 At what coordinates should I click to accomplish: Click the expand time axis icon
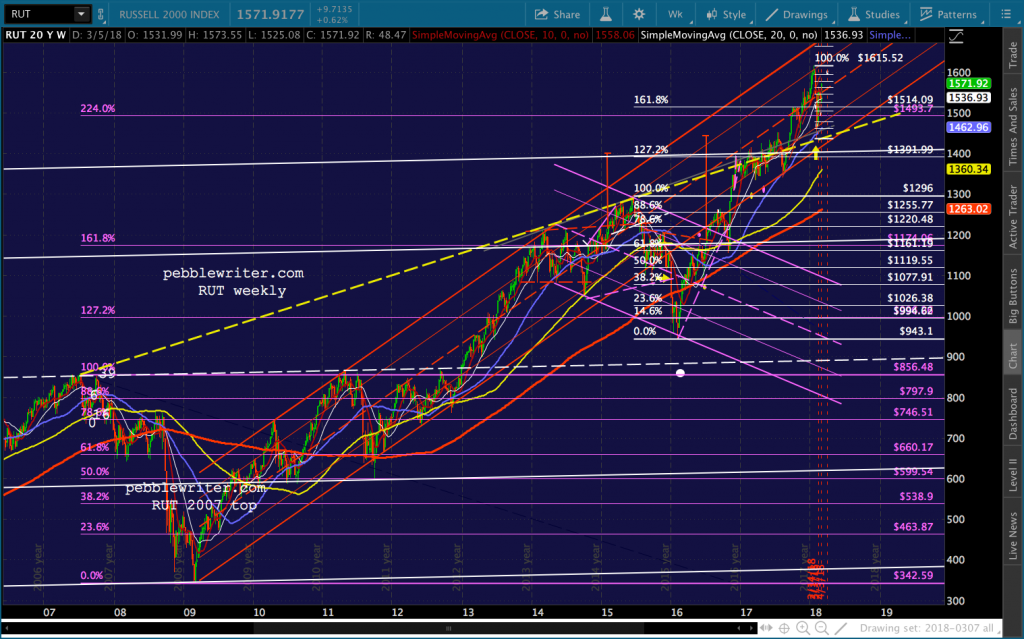[x=765, y=628]
